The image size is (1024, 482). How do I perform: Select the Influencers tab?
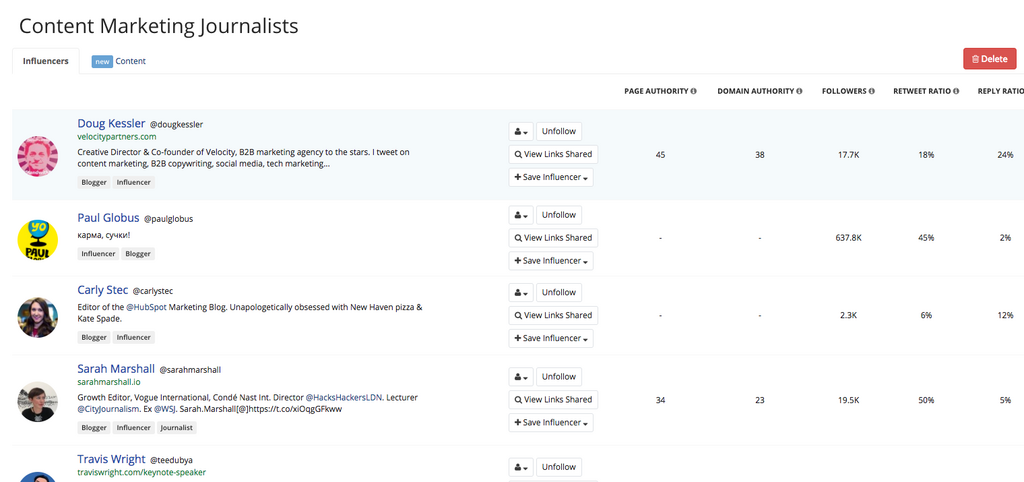[46, 61]
